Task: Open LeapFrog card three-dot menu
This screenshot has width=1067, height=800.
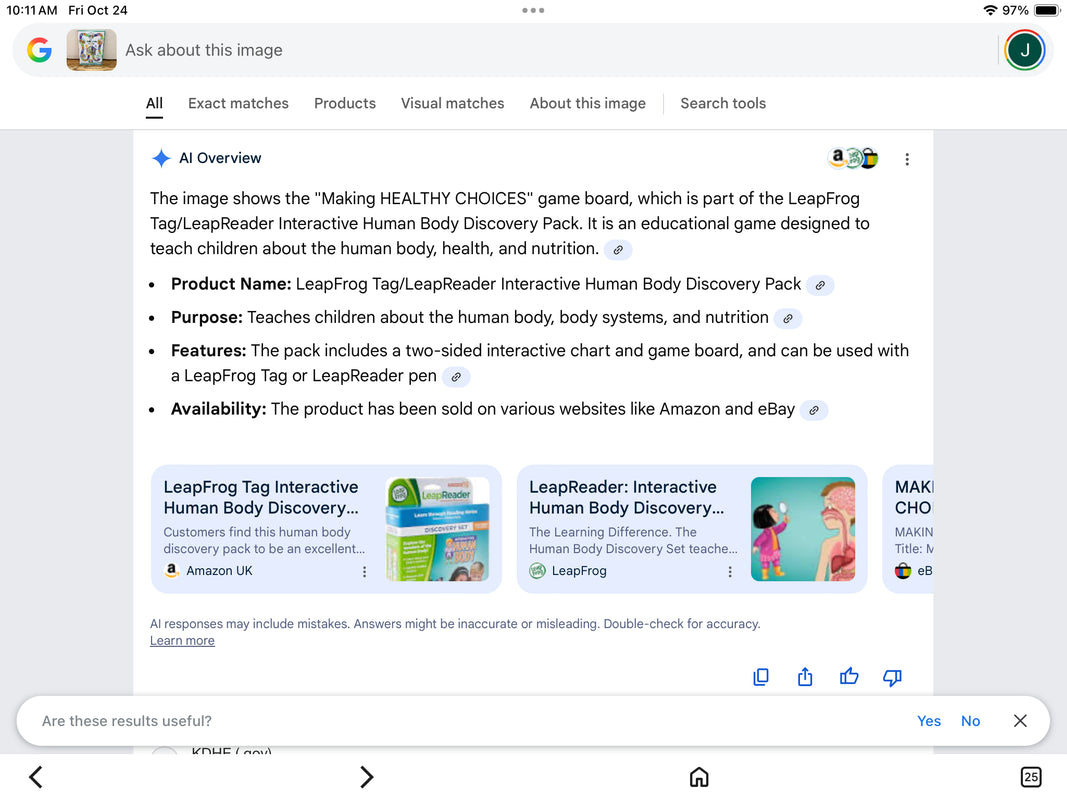Action: [730, 572]
